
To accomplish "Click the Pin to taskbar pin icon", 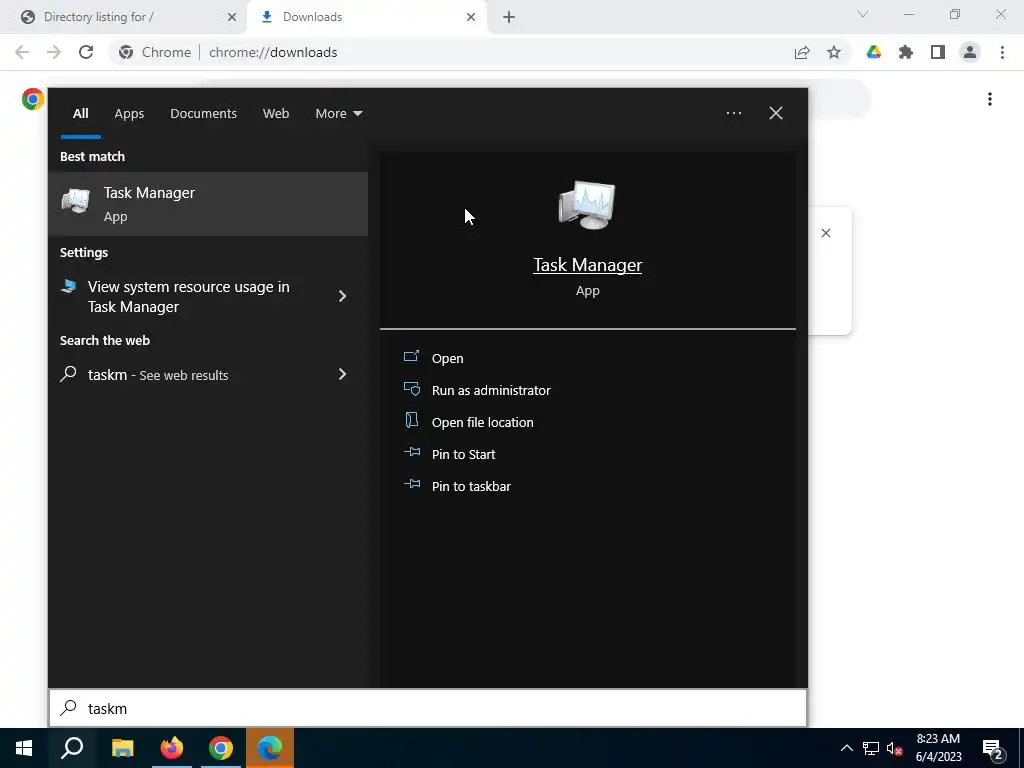I will (x=411, y=484).
